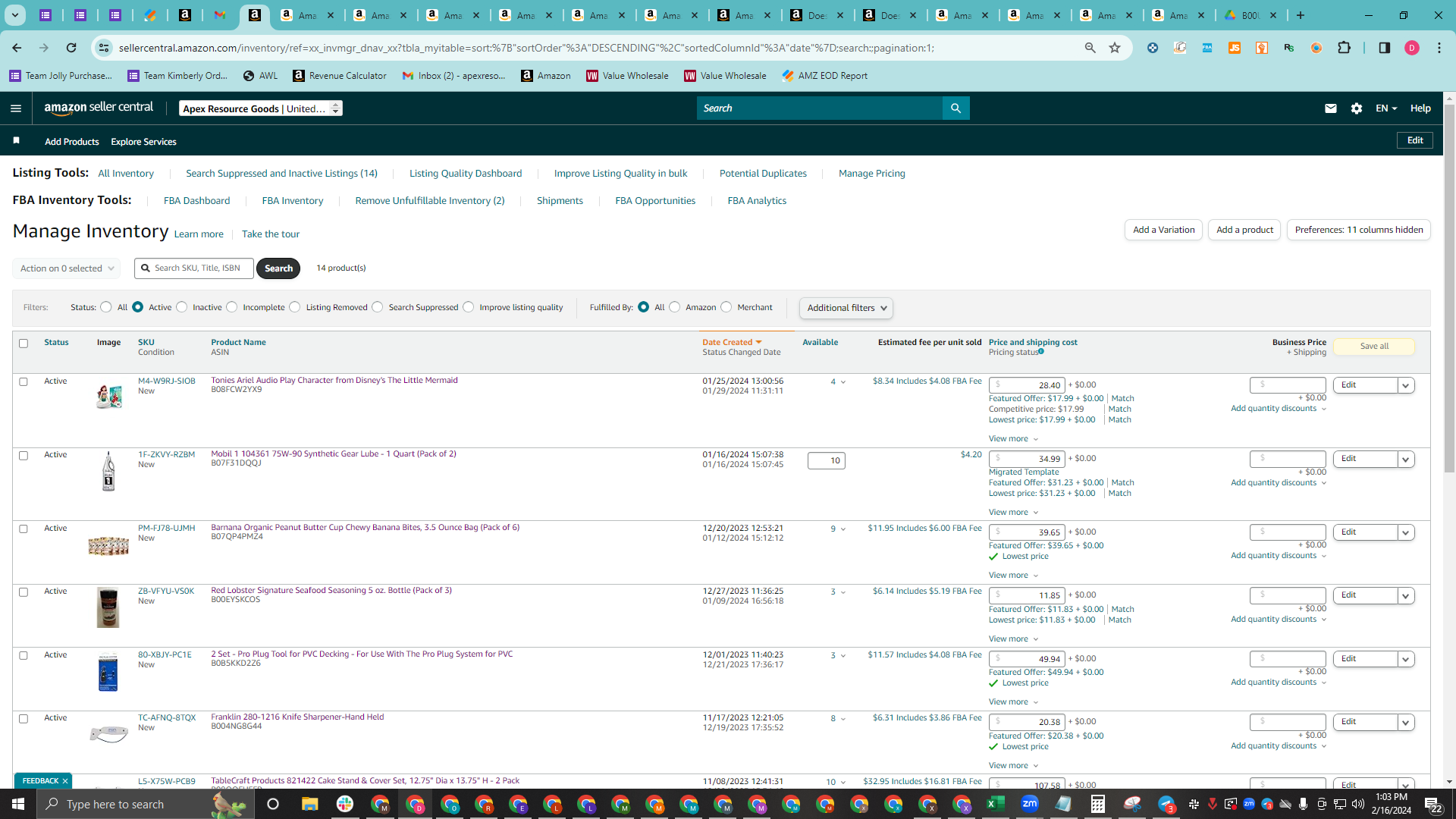Click the price field showing 28.40
Screen dimensions: 1456x819
tap(1027, 385)
